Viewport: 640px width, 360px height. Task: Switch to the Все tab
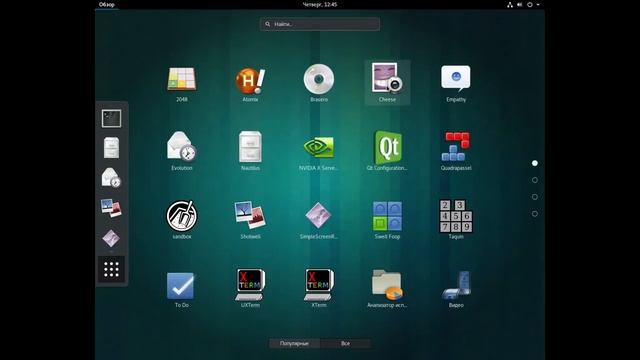point(345,343)
